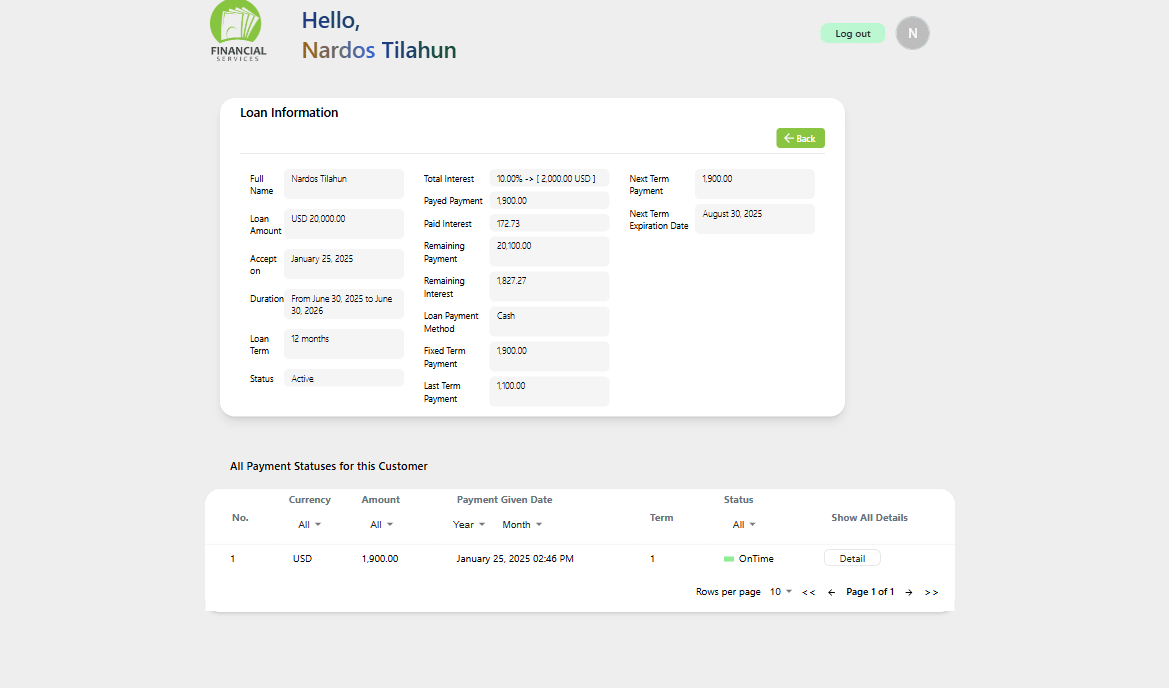Open the Amount filter dropdown

tap(380, 523)
